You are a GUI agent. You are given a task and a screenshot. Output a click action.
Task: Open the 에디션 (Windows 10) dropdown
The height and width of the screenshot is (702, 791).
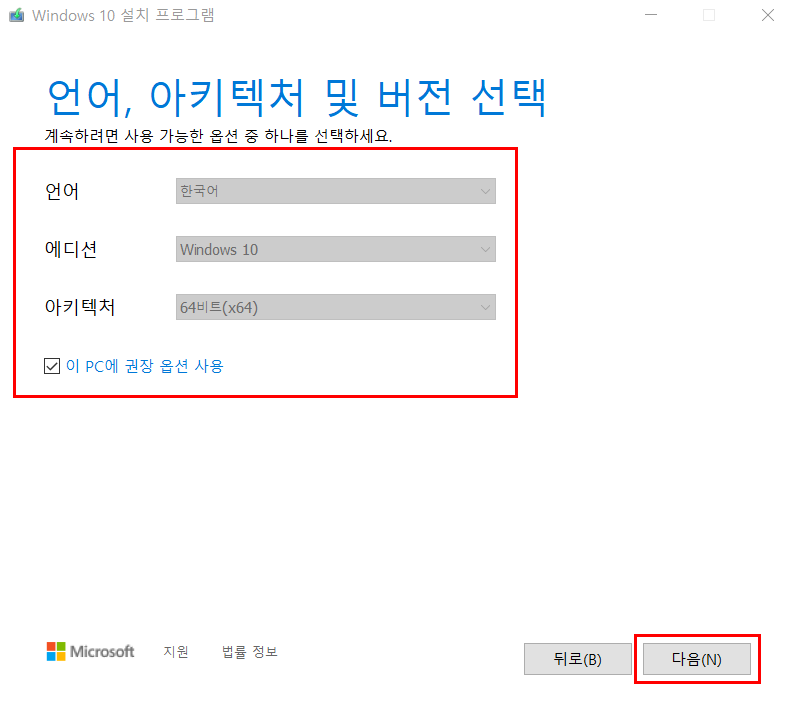point(335,249)
